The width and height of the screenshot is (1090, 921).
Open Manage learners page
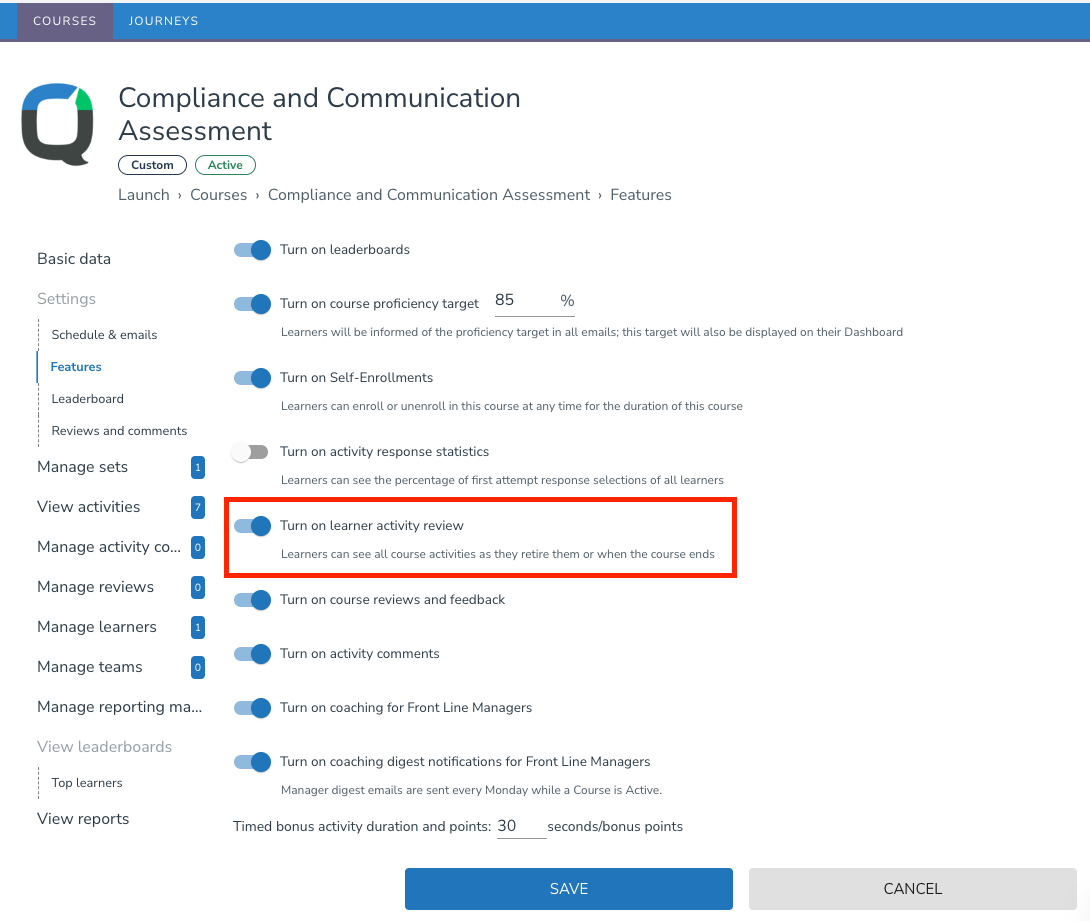click(x=97, y=627)
